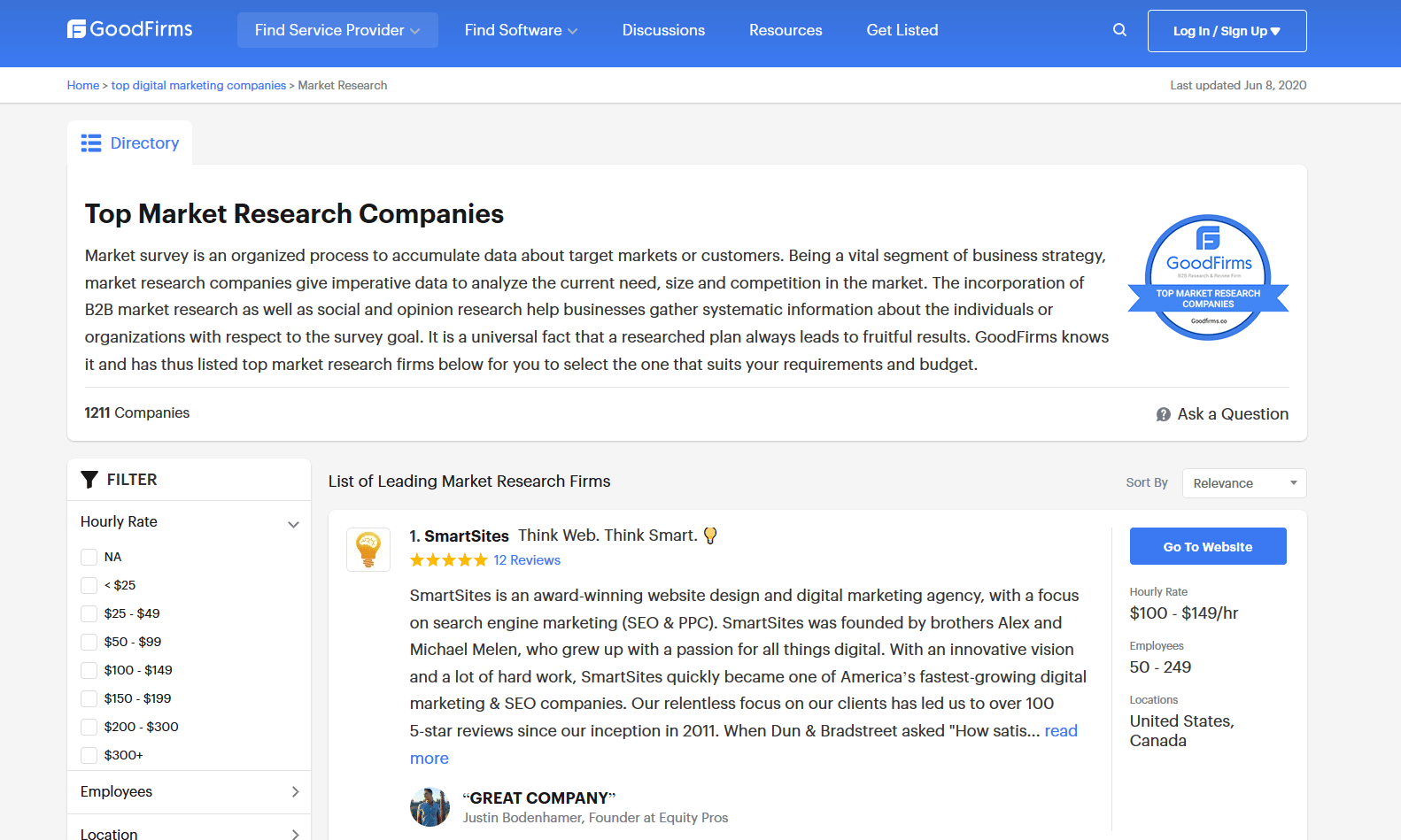This screenshot has height=840, width=1401.
Task: Click the lightbulb icon after SmartSites tagline
Action: coord(710,536)
